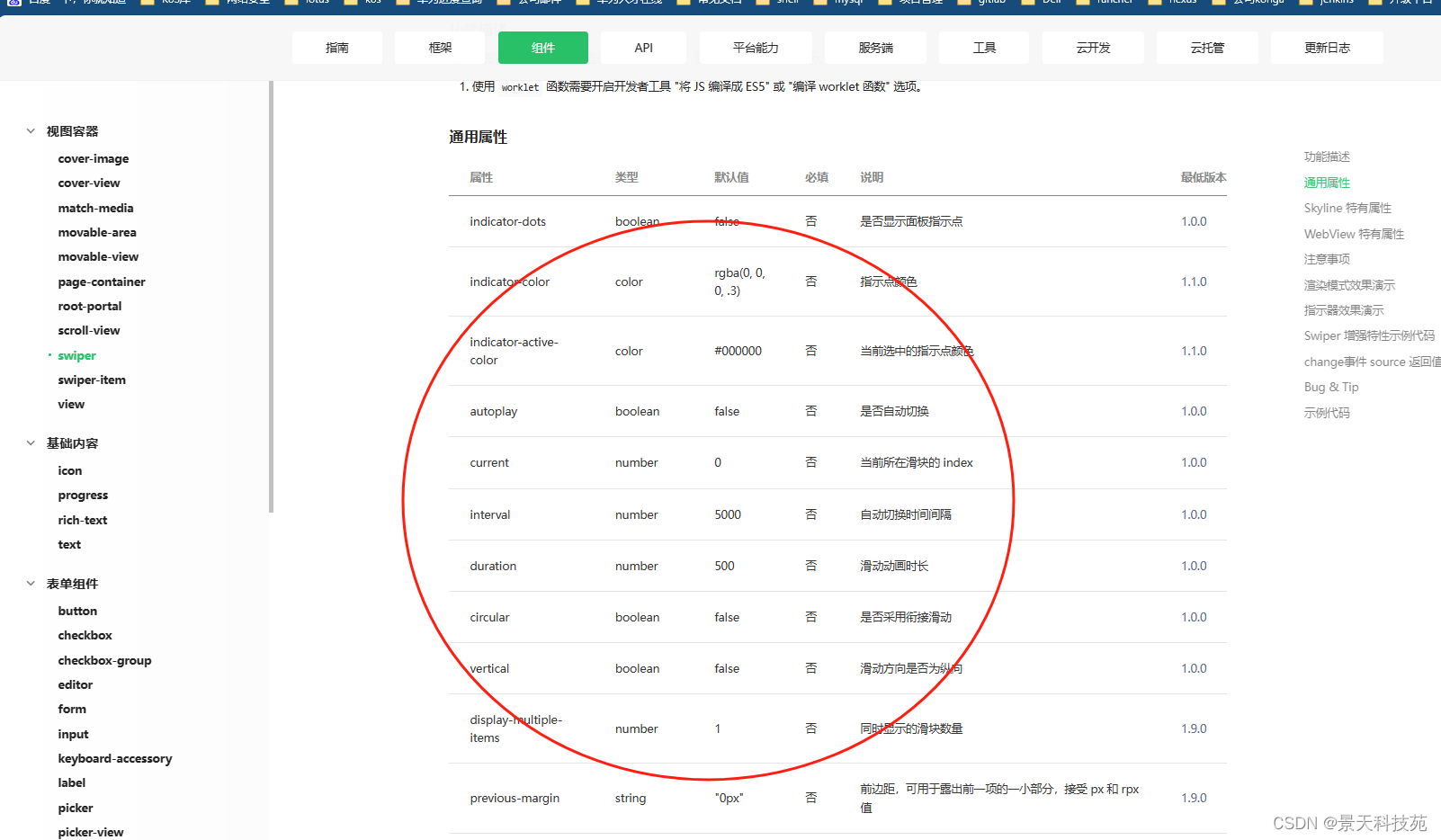
Task: Open scroll-view component page
Action: pos(89,330)
